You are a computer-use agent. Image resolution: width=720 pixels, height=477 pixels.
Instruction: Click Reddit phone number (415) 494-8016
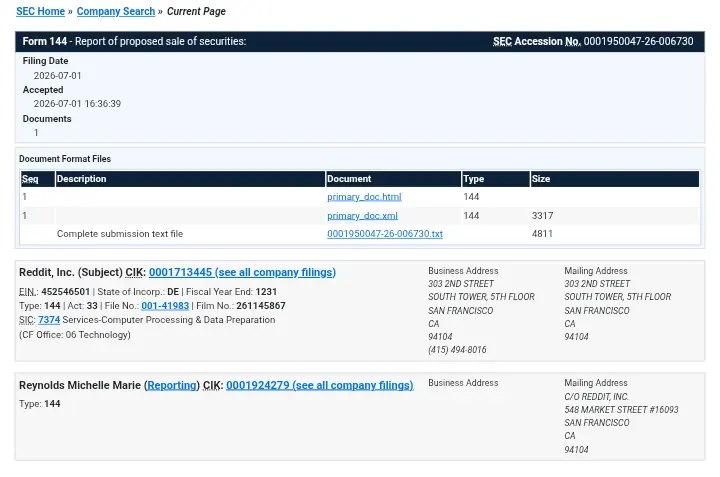tap(457, 350)
